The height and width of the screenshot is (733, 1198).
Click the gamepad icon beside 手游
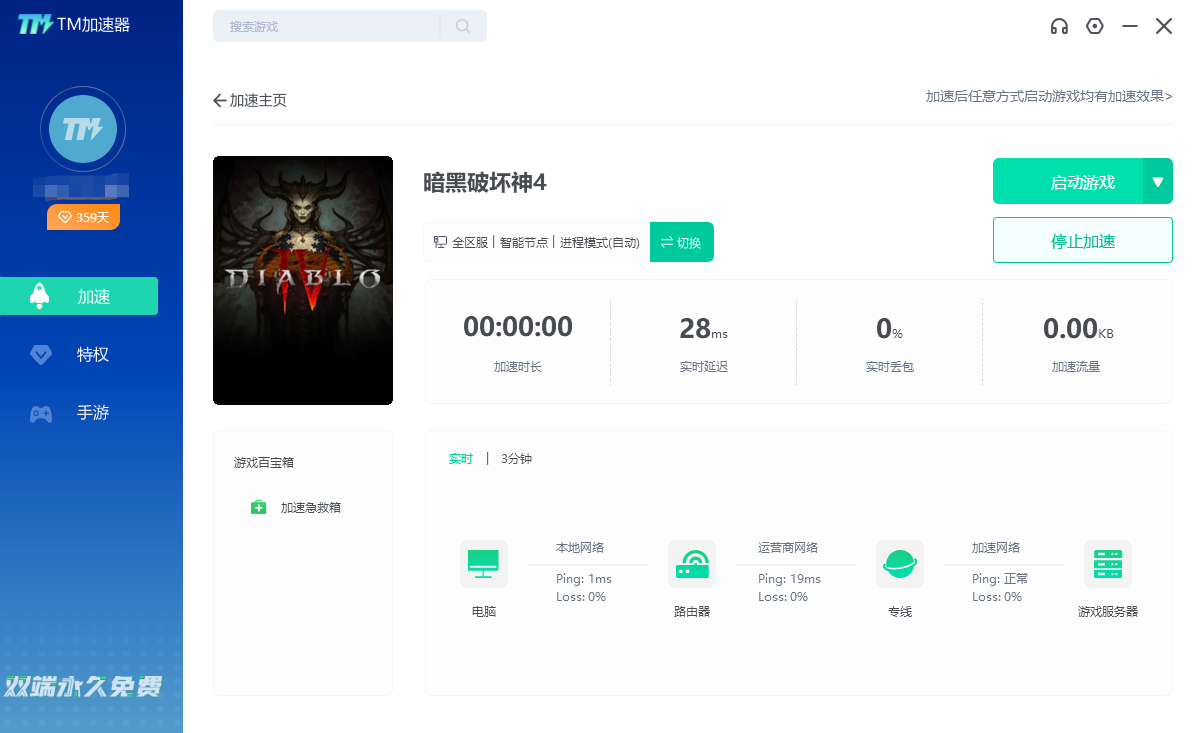[40, 414]
